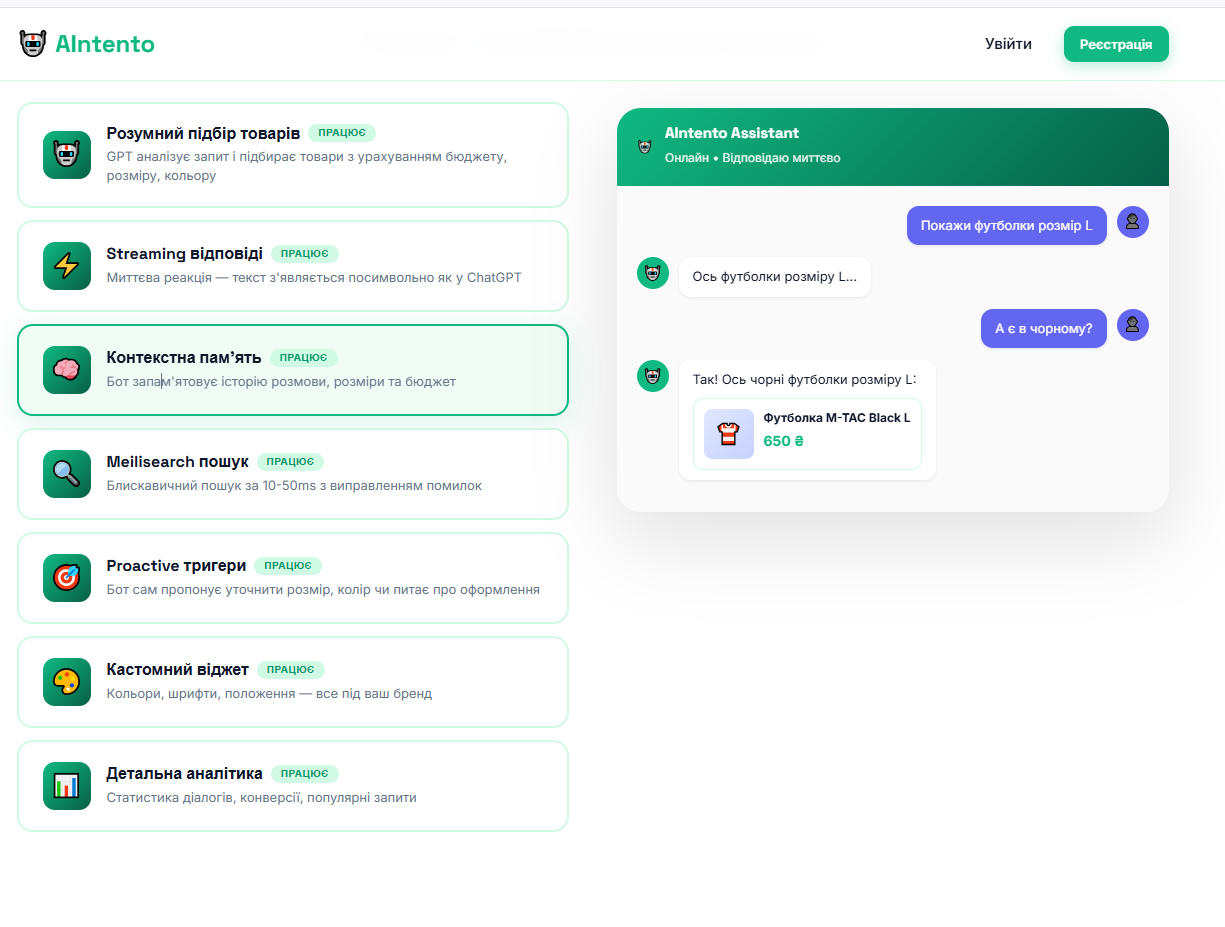This screenshot has width=1225, height=927.
Task: Click the assistant avatar in the chat header
Action: 646,145
